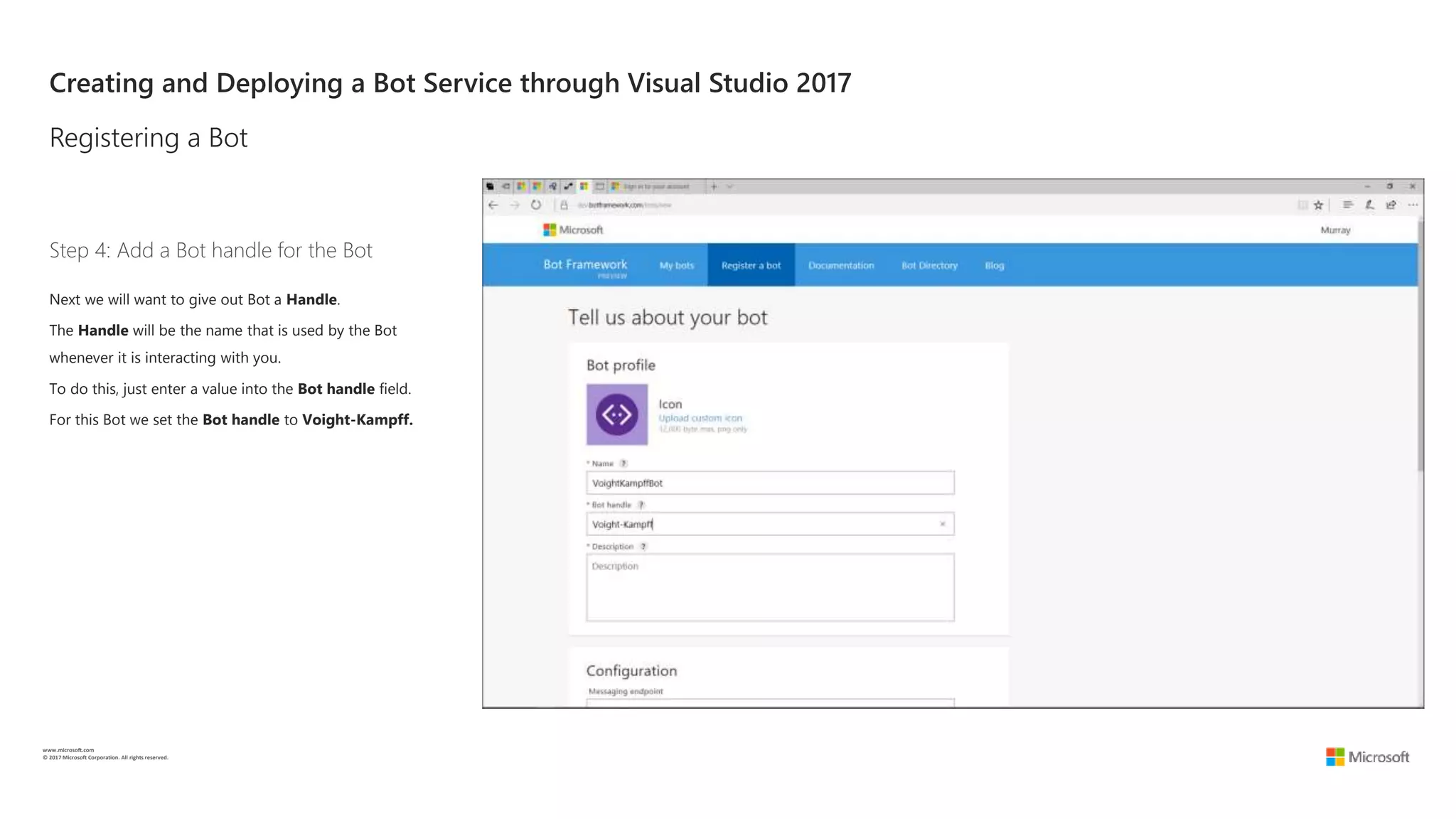
Task: Click the Share icon in the browser toolbar
Action: tap(1391, 205)
